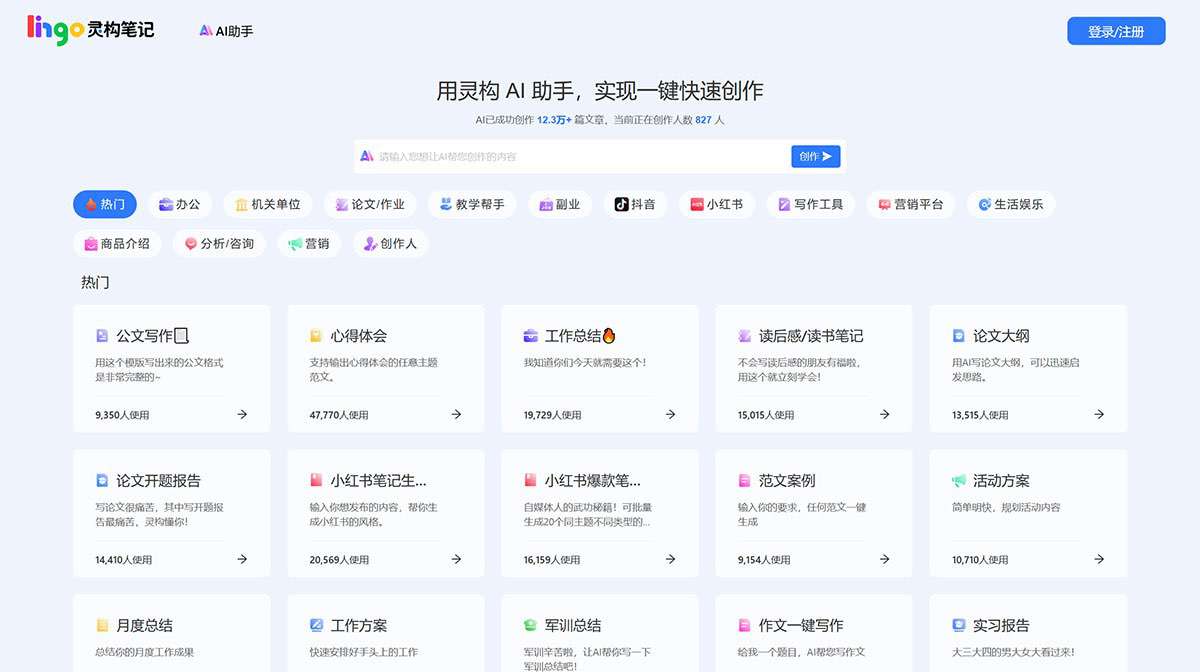Select the 小红书 category tab
This screenshot has width=1200, height=672.
(x=717, y=204)
